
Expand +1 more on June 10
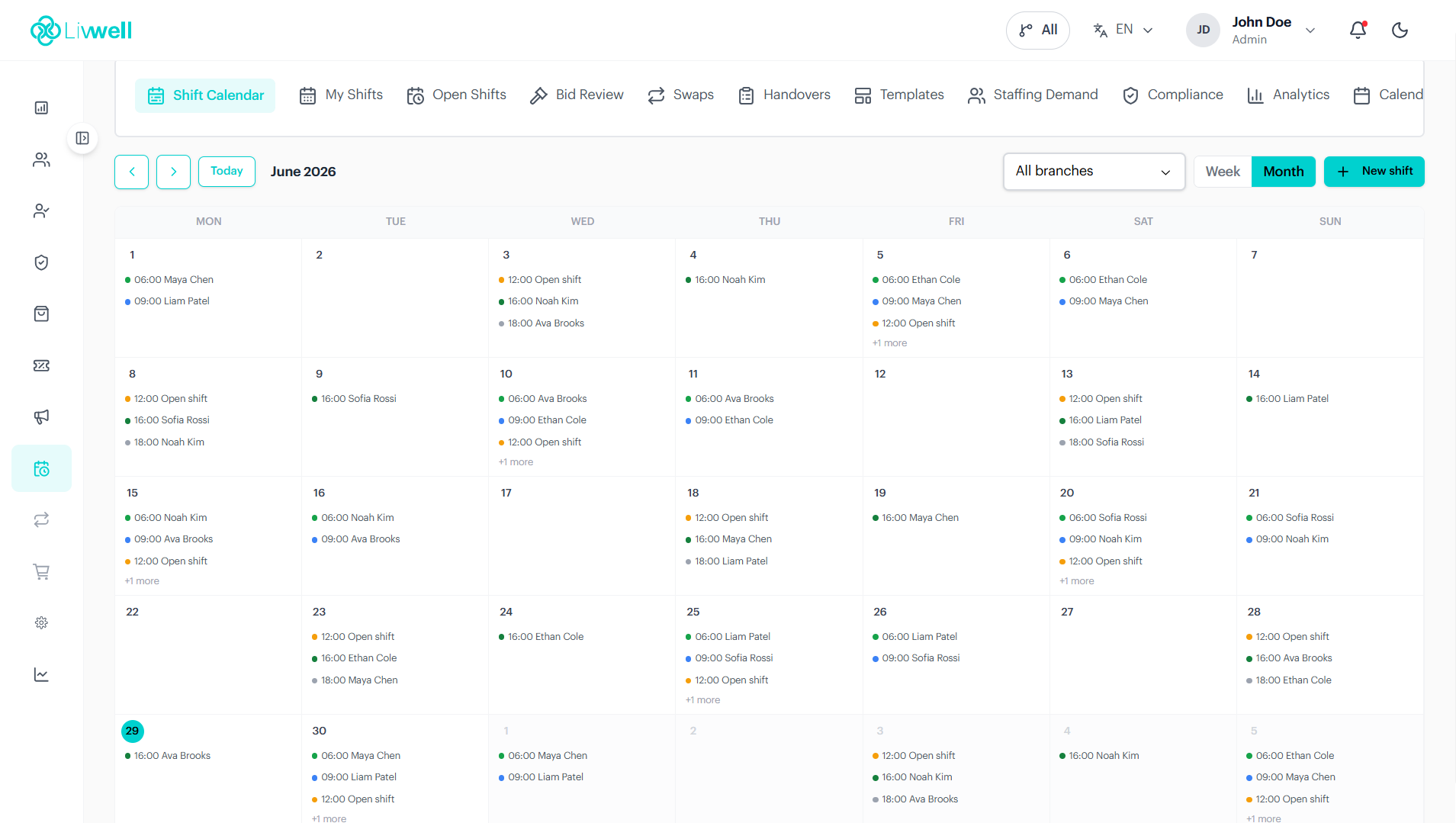tap(516, 462)
